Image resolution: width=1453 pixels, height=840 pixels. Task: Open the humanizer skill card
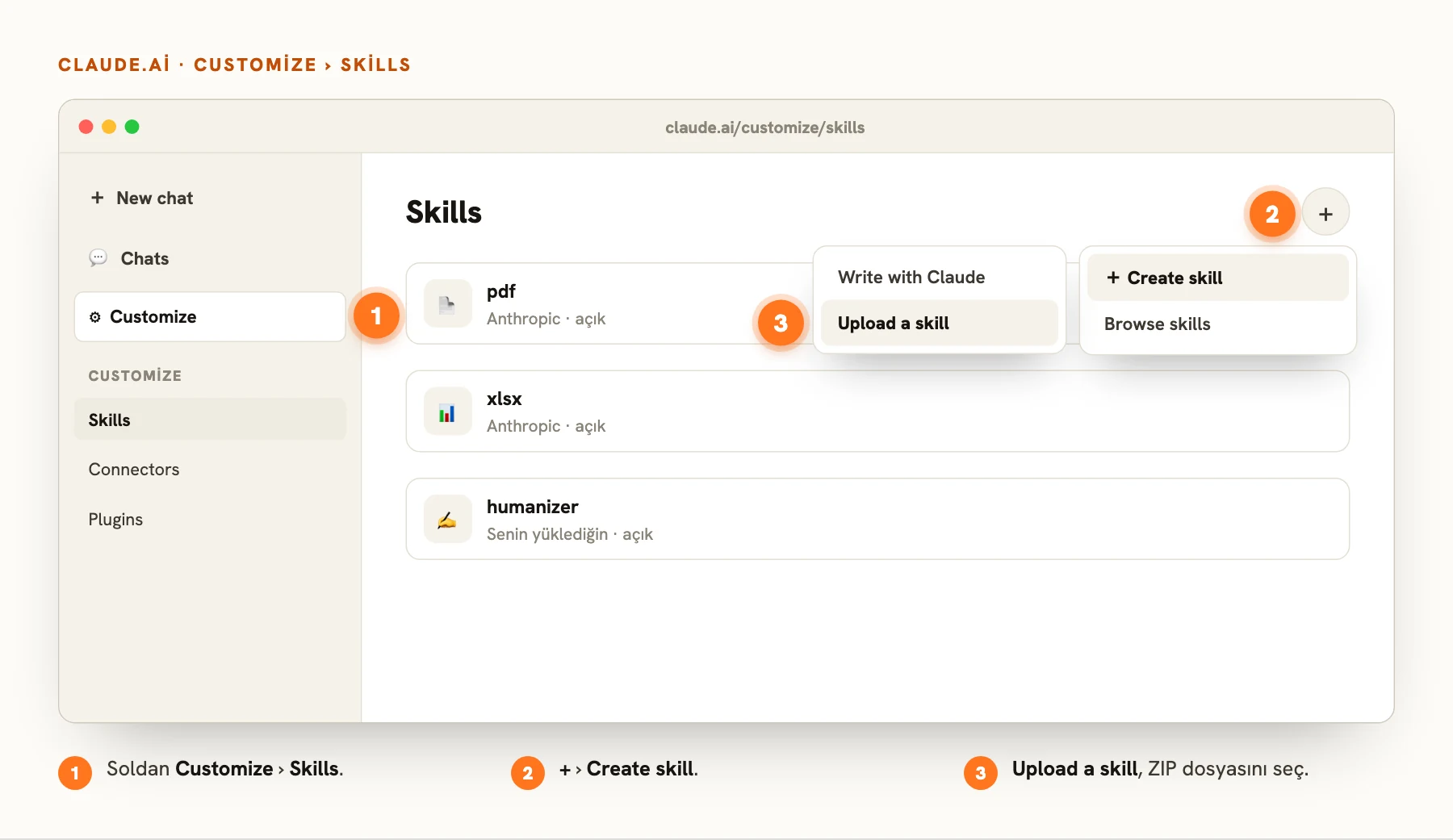point(877,519)
